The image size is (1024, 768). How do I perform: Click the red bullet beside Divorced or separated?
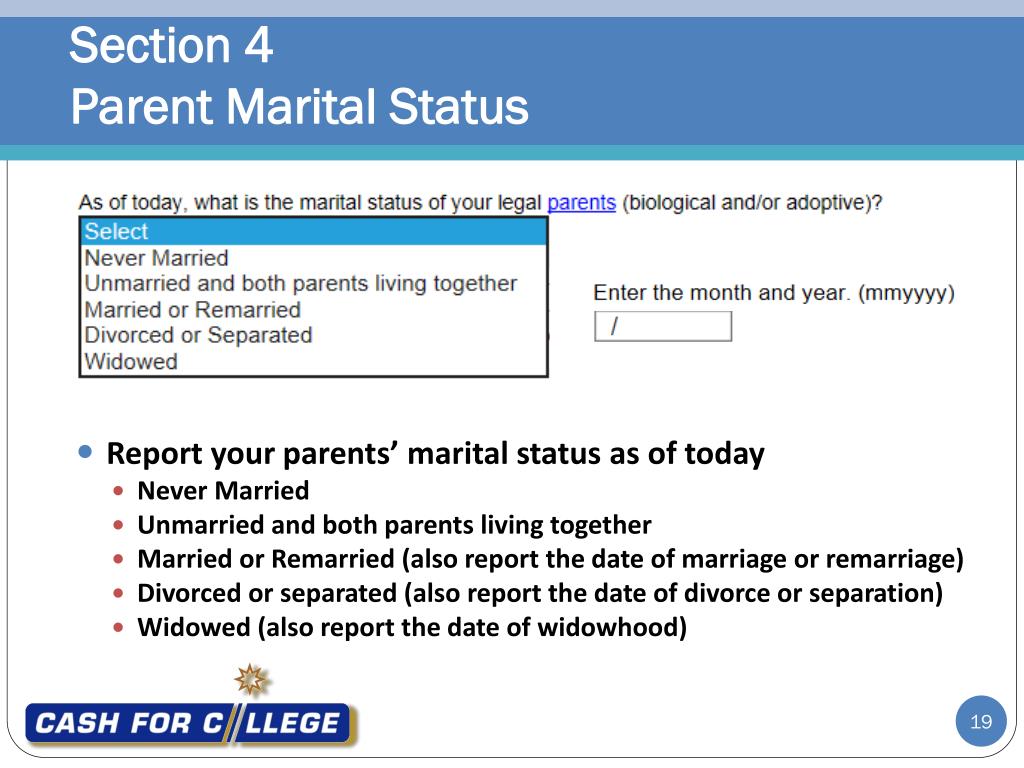(118, 593)
